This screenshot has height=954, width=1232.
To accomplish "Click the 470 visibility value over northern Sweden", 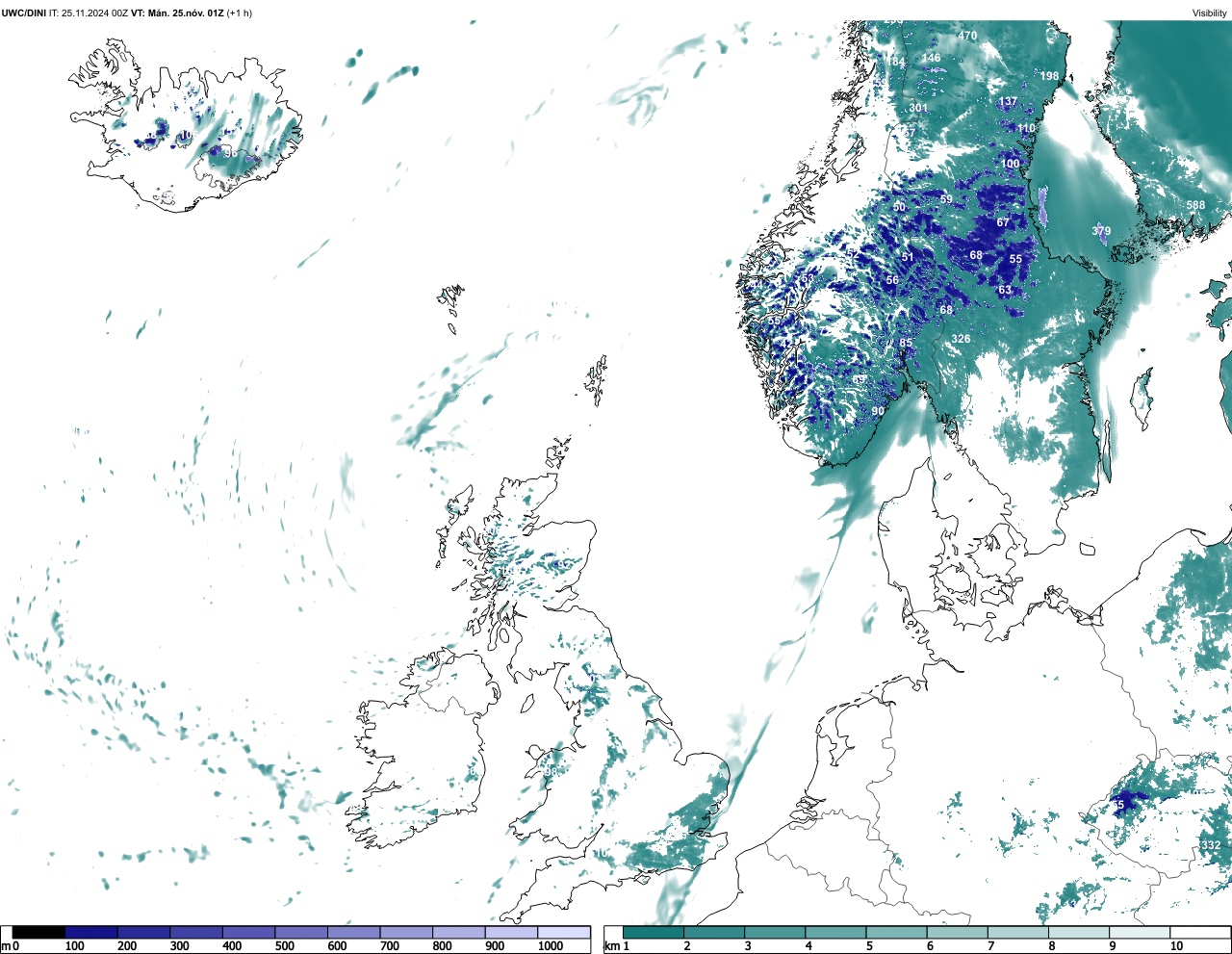I will click(x=967, y=36).
